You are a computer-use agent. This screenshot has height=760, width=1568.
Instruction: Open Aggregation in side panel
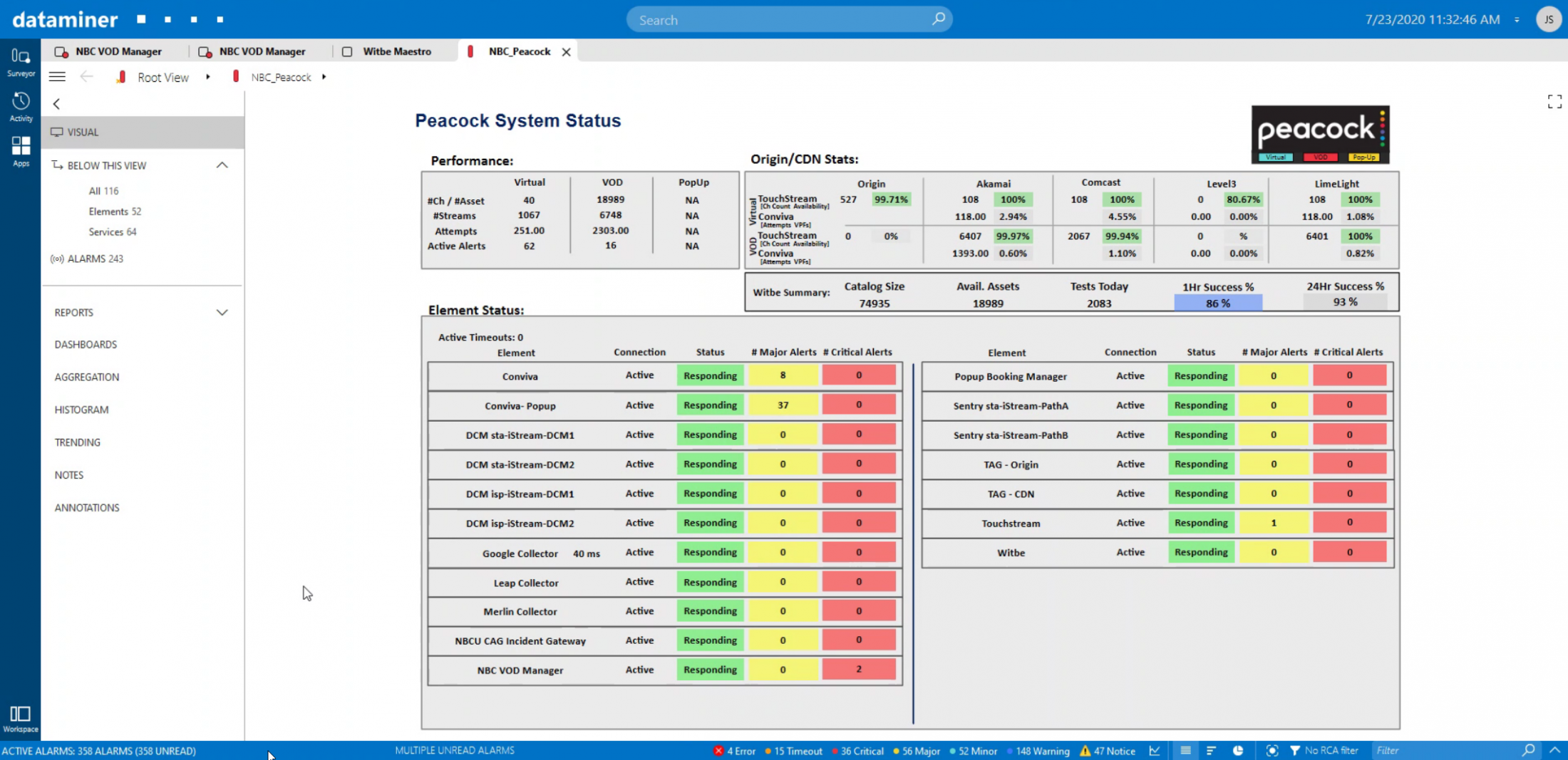(x=87, y=378)
